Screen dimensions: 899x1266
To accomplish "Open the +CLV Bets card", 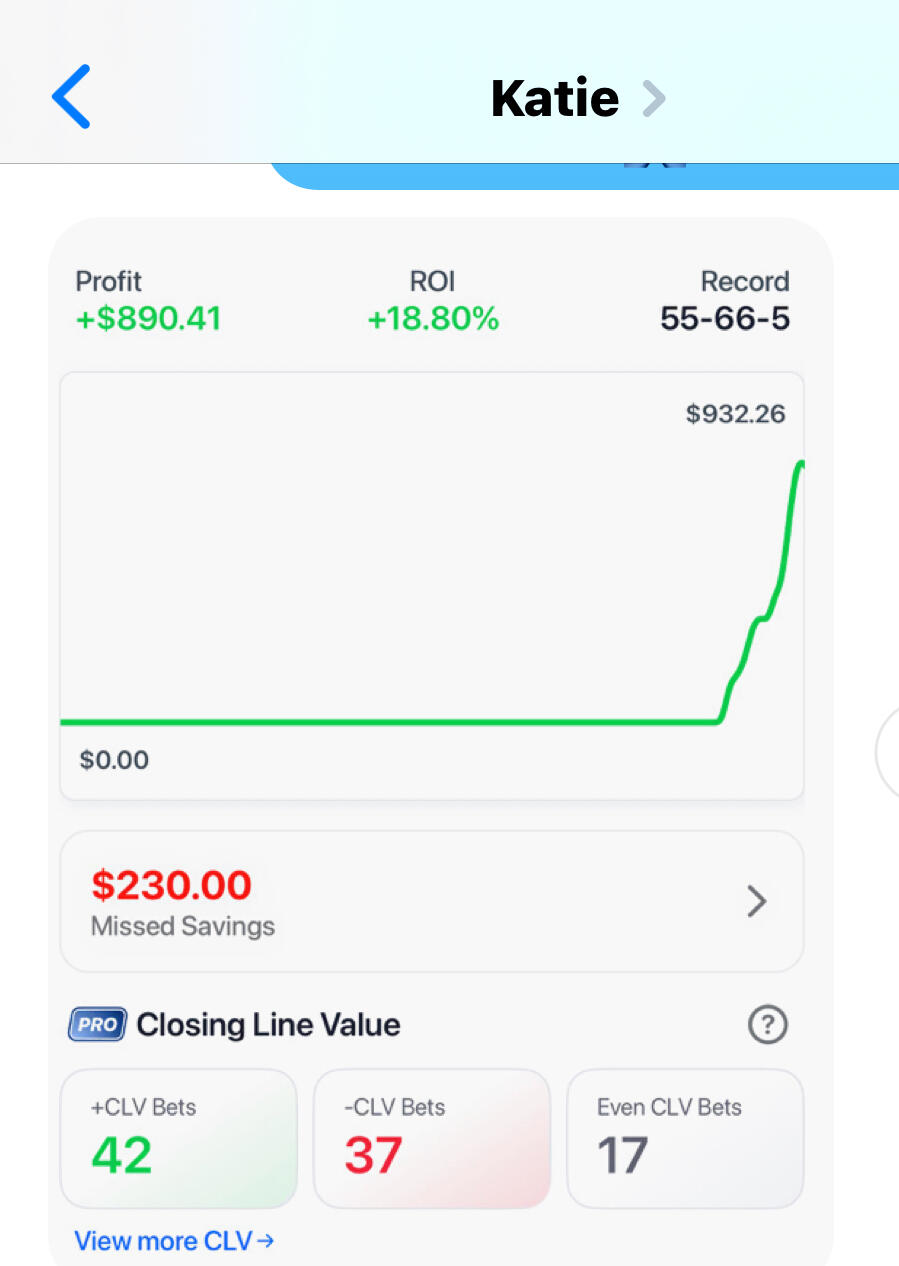I will click(179, 1138).
